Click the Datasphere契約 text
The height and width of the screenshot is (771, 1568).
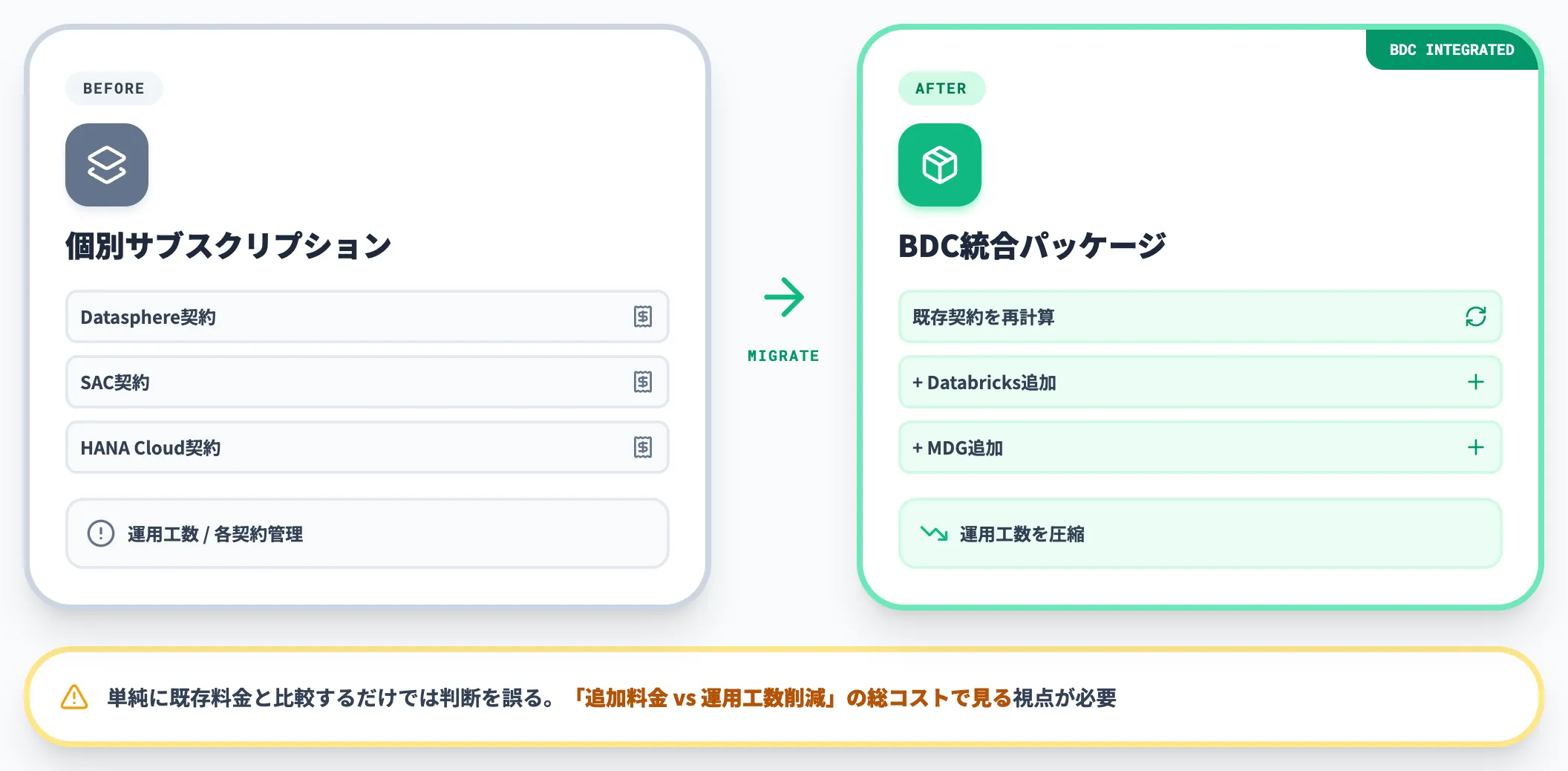click(148, 317)
